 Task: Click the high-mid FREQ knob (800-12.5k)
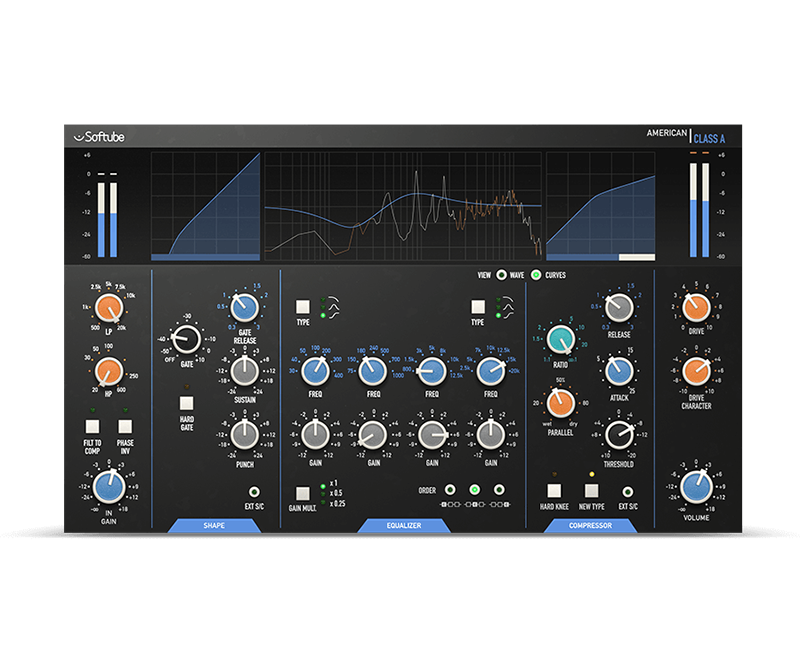click(432, 371)
